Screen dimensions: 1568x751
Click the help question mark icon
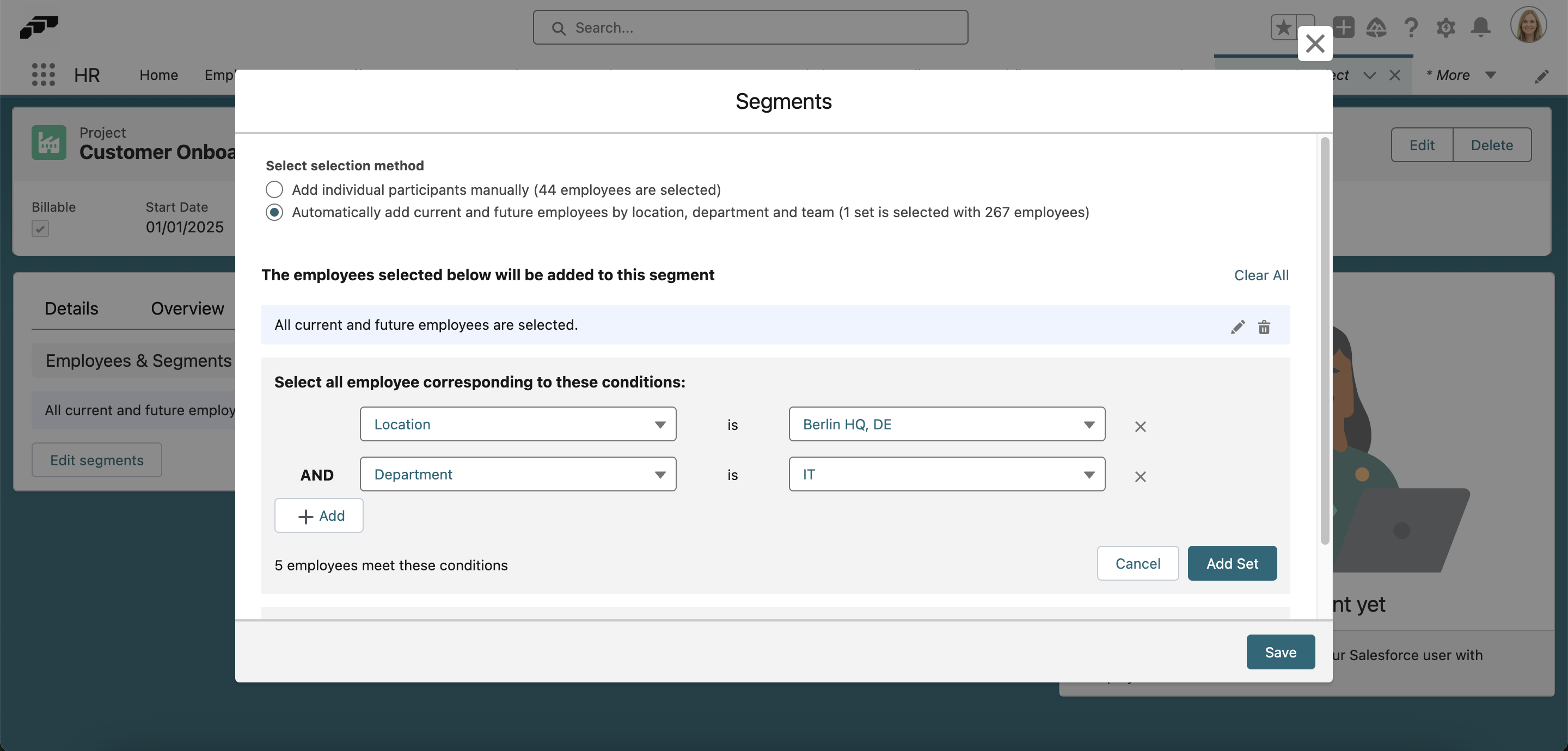(1411, 27)
